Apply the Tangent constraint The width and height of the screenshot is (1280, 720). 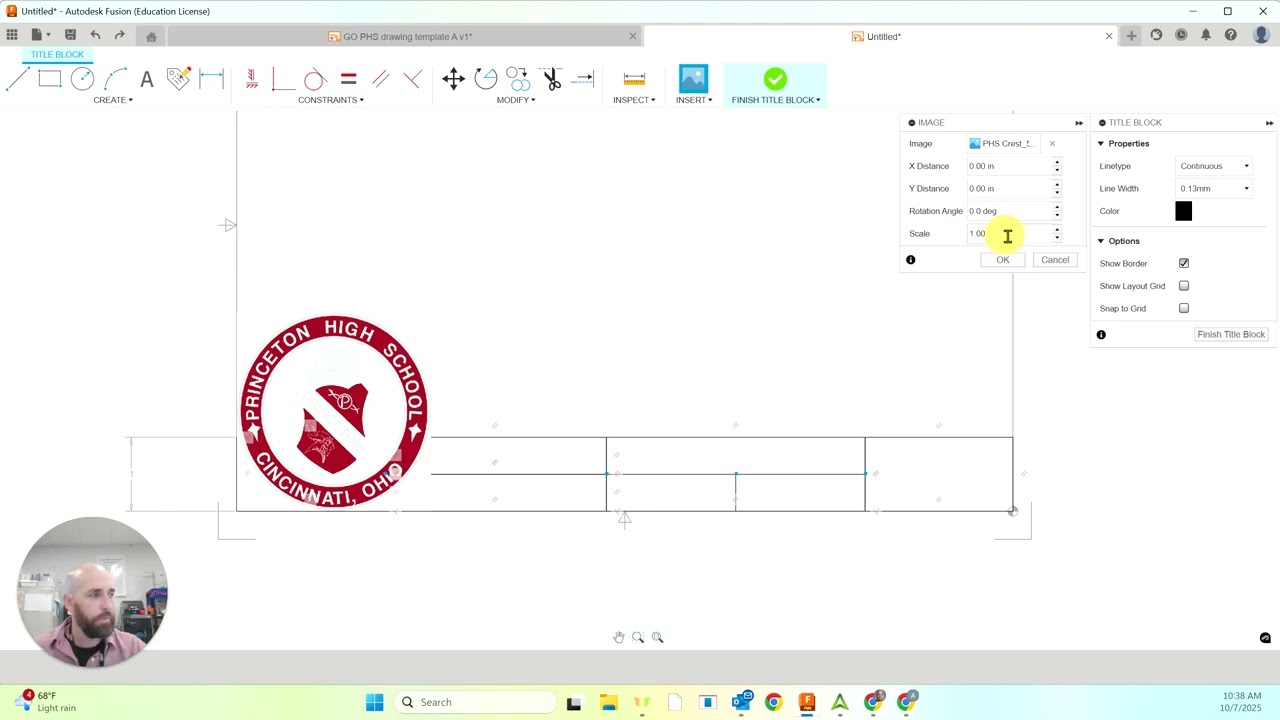[314, 79]
